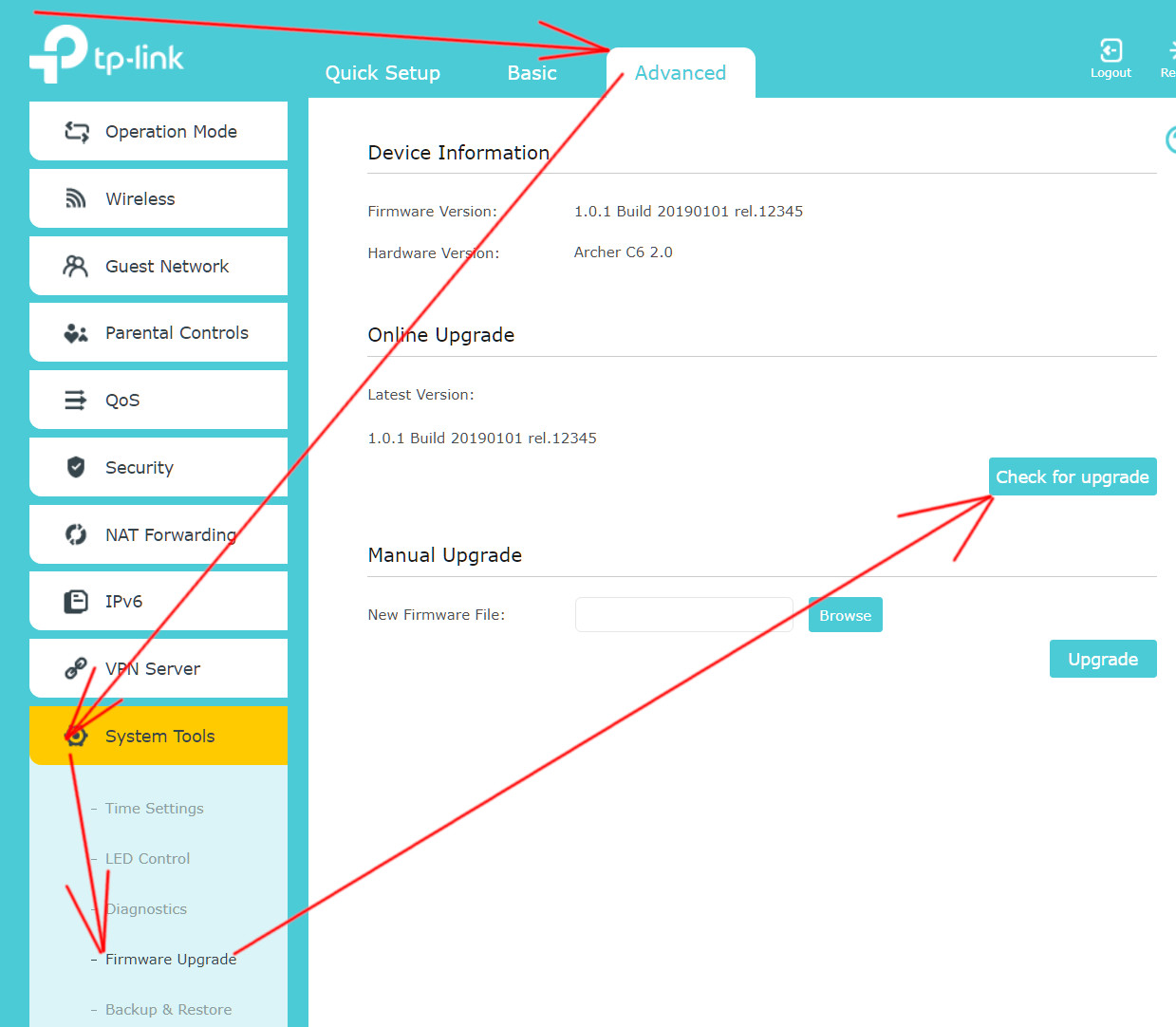Click the NAT Forwarding circular icon
The width and height of the screenshot is (1176, 1027).
point(76,534)
